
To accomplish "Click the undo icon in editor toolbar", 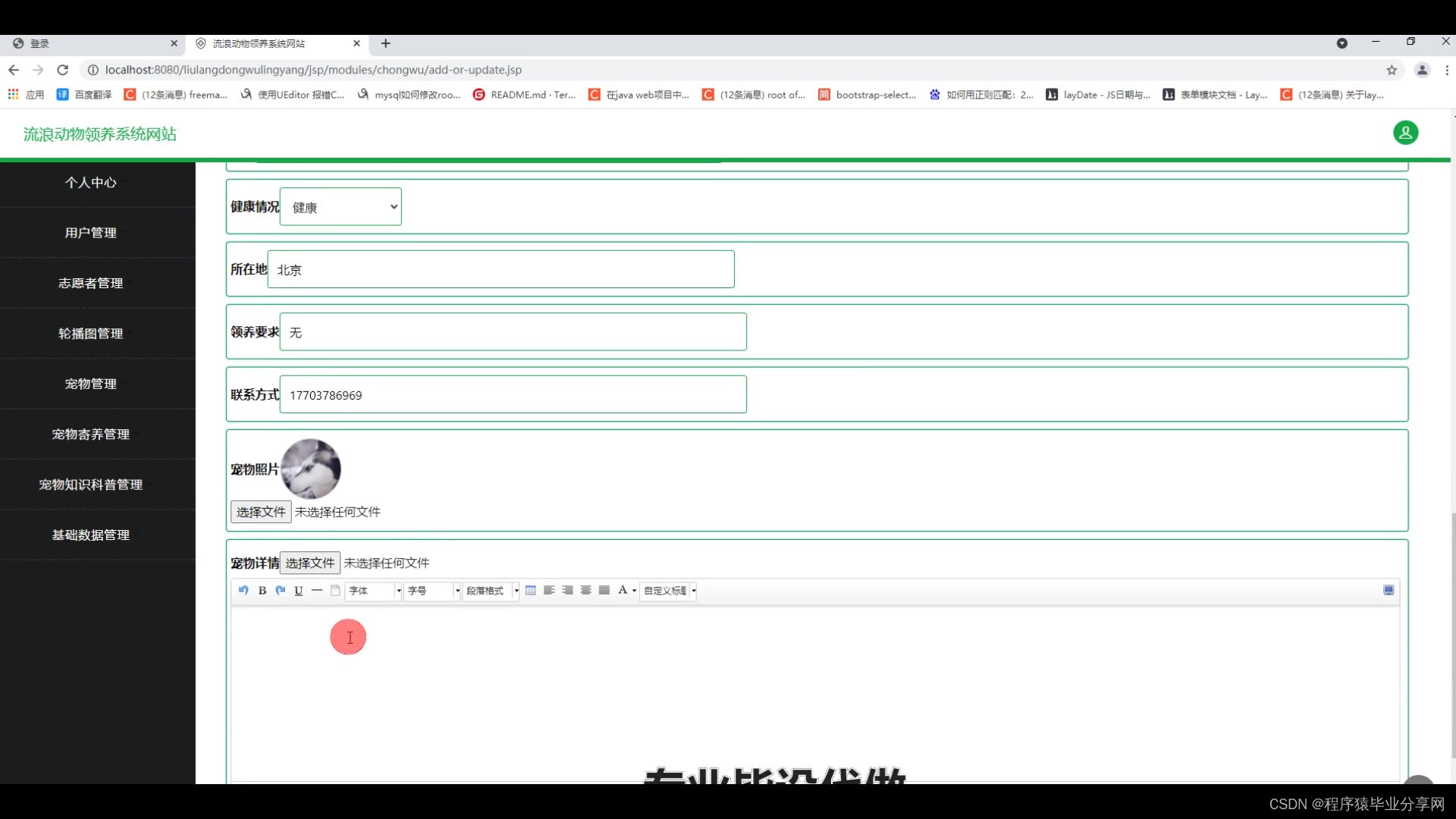I will [x=243, y=590].
